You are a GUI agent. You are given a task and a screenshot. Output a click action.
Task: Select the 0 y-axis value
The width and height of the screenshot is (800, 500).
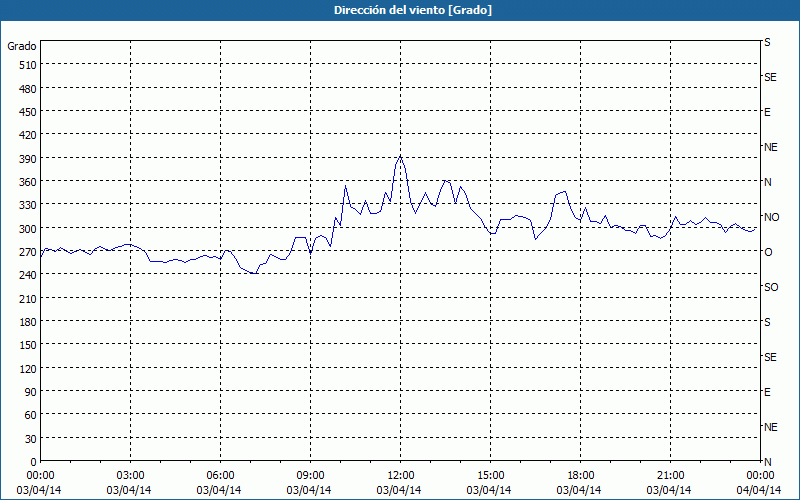pos(34,462)
